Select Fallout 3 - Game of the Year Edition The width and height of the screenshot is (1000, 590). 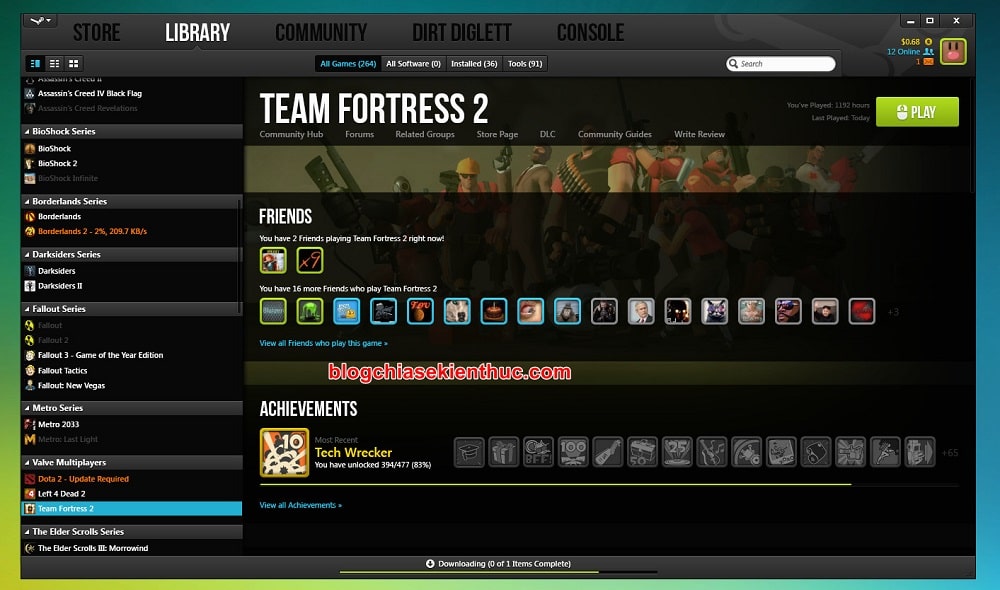click(101, 355)
